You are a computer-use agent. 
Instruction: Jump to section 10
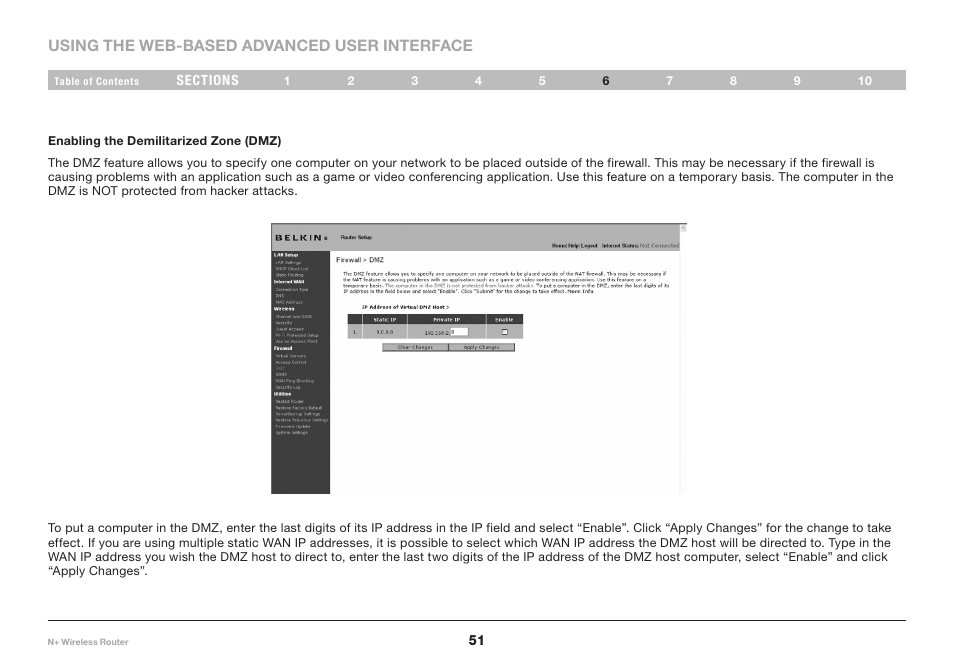[865, 81]
